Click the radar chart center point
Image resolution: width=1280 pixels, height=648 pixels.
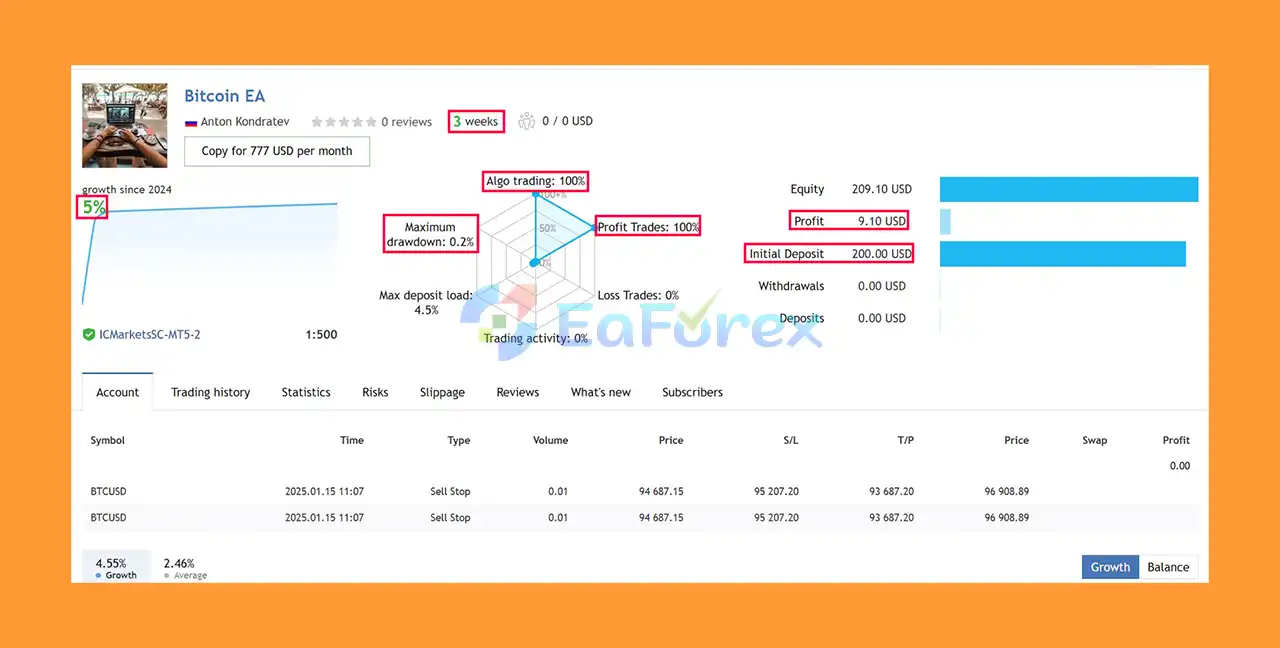tap(534, 263)
